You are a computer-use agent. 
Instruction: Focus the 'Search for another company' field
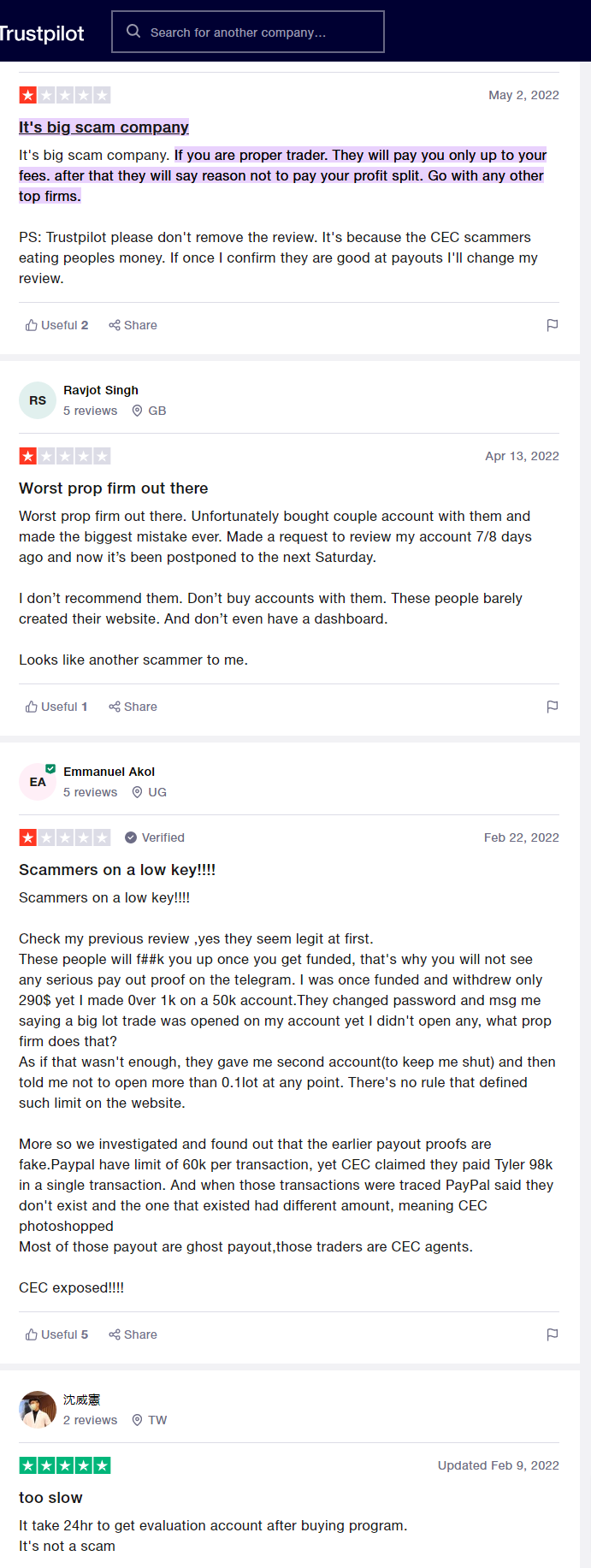tap(248, 32)
